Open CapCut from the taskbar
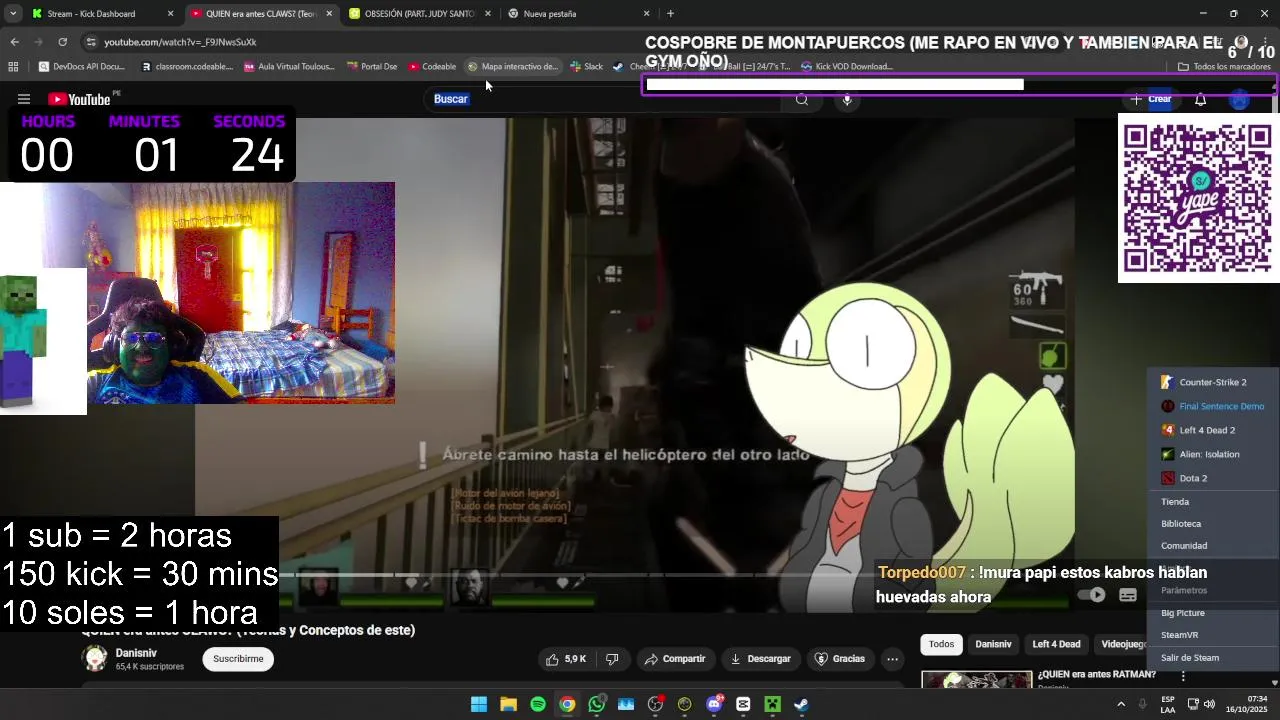1280x720 pixels. pos(743,704)
